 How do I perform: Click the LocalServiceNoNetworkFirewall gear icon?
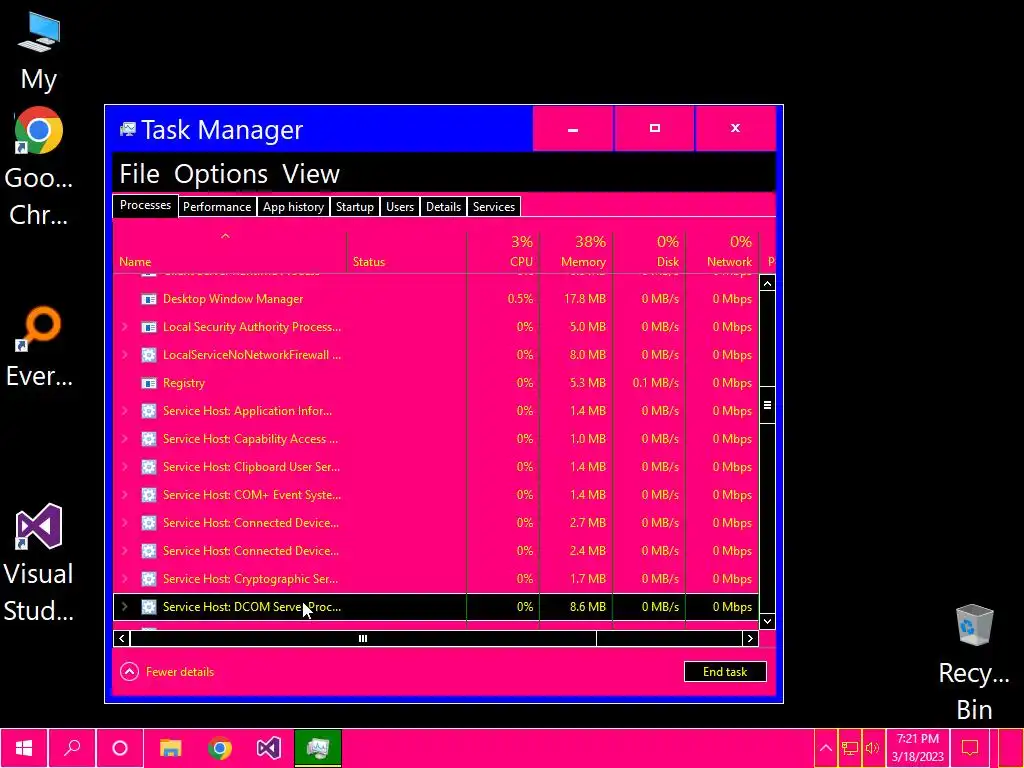[149, 355]
